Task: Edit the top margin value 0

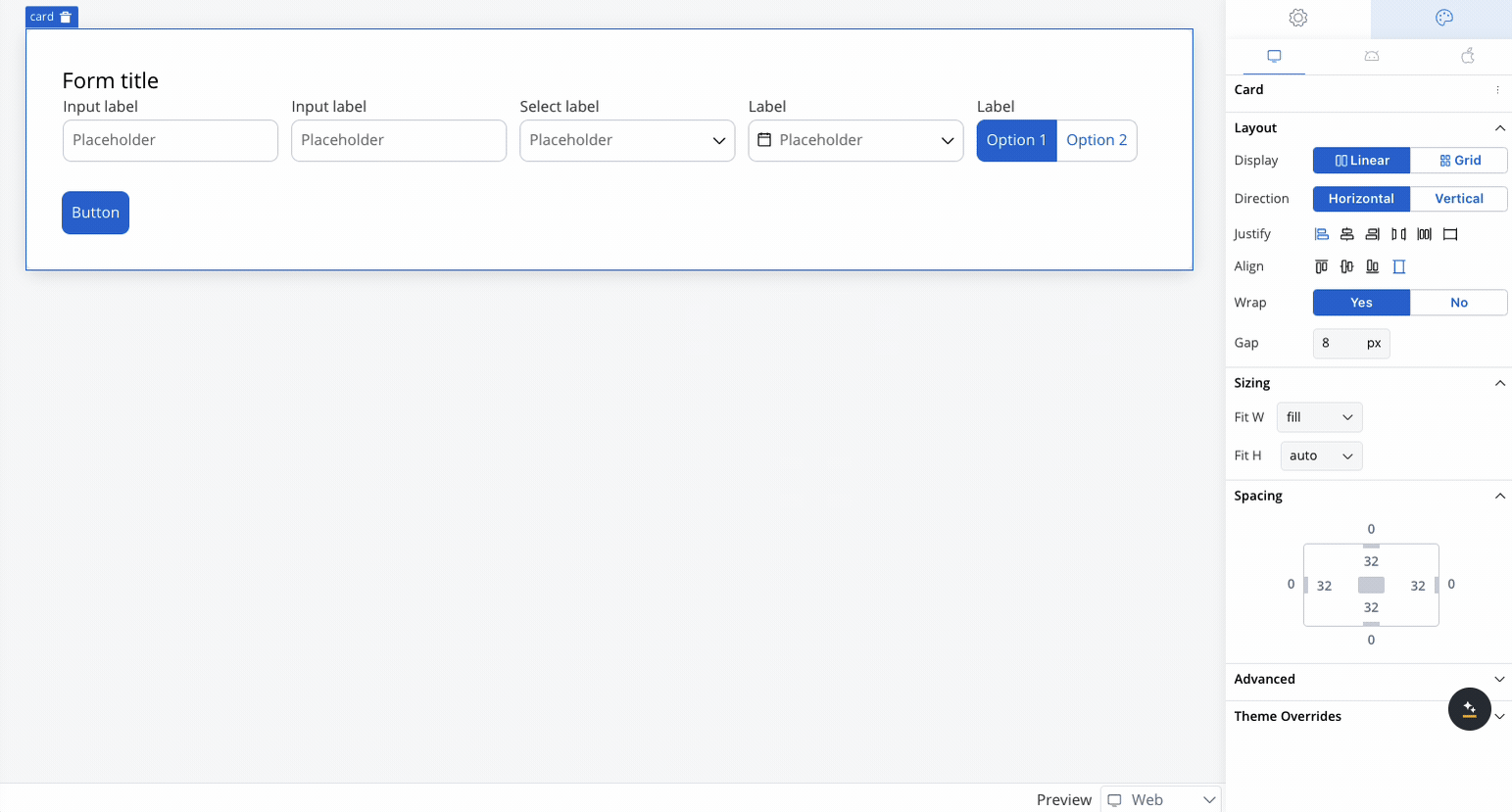Action: pyautogui.click(x=1371, y=529)
